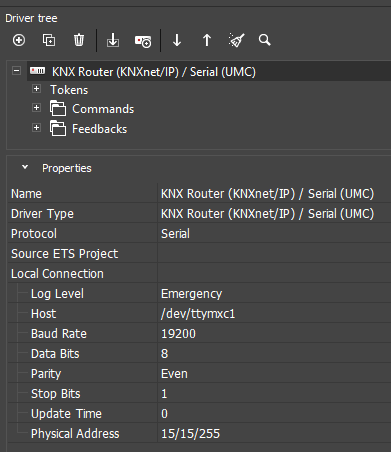Click the Host property label
The width and height of the screenshot is (391, 452).
[43, 314]
